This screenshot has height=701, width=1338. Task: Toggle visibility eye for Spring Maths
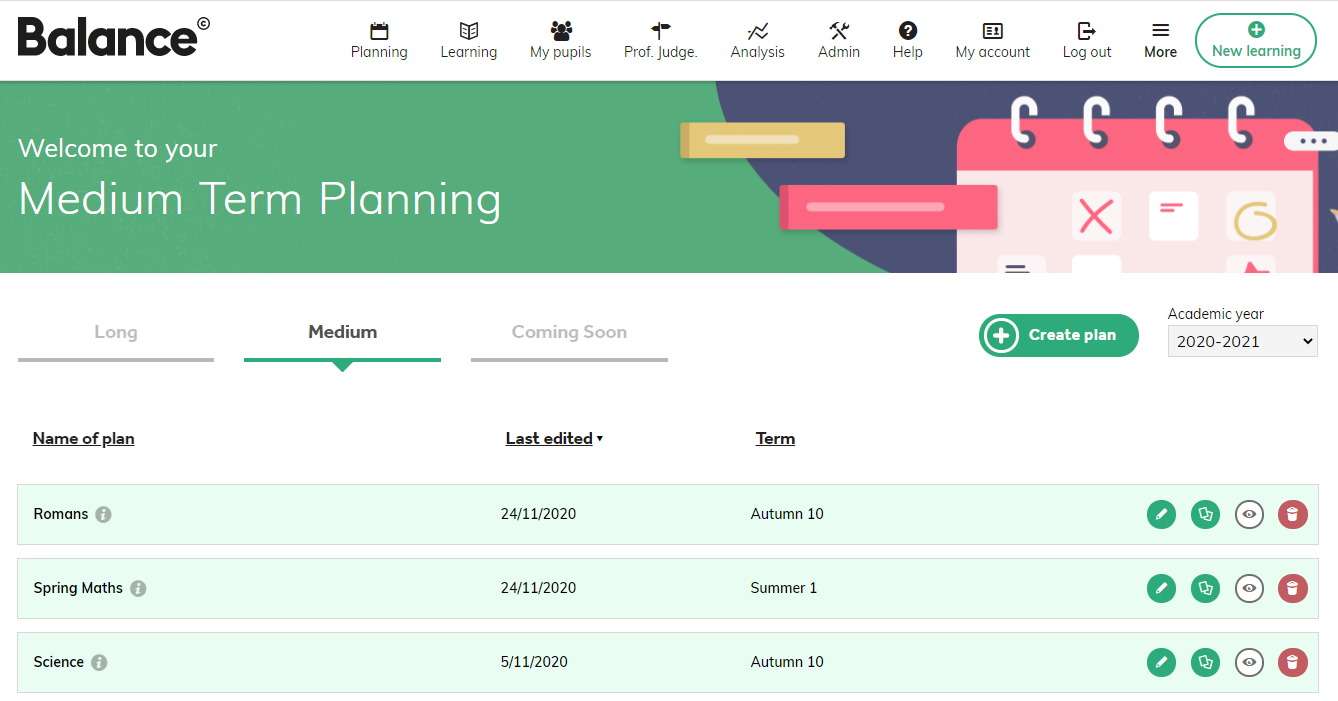click(1249, 588)
